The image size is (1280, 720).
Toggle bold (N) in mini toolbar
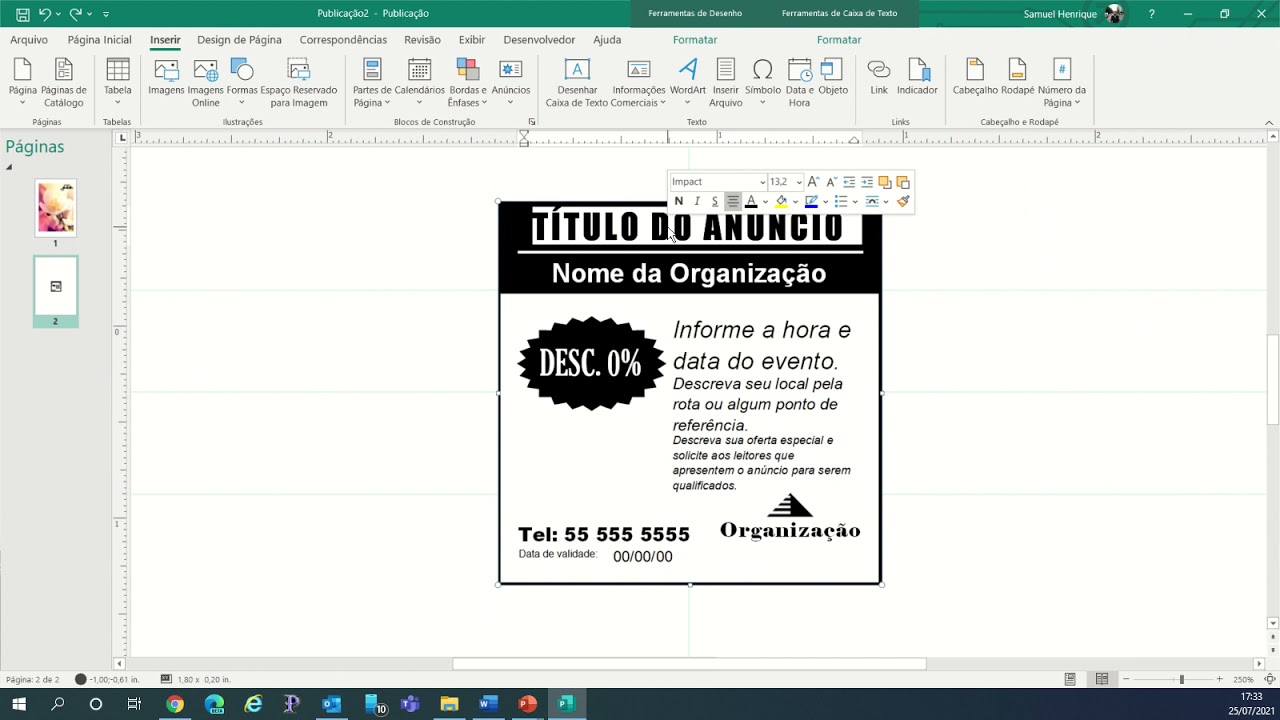(x=679, y=201)
